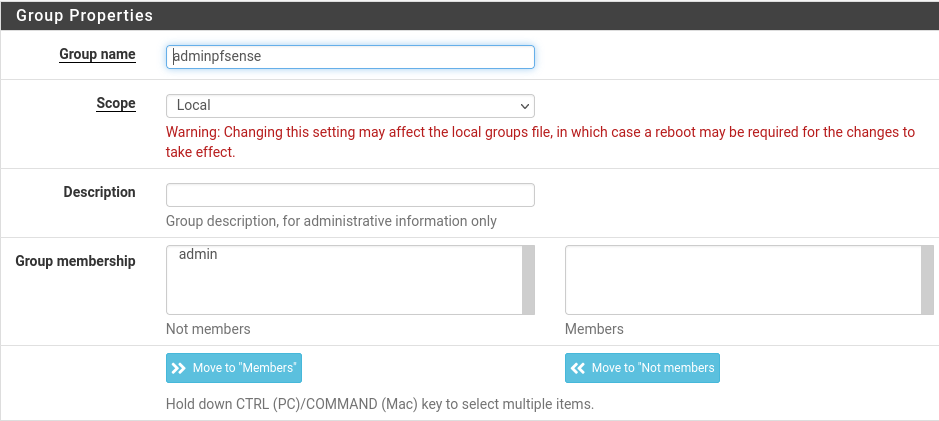Click Move to "Members" button
This screenshot has width=939, height=421.
234,368
